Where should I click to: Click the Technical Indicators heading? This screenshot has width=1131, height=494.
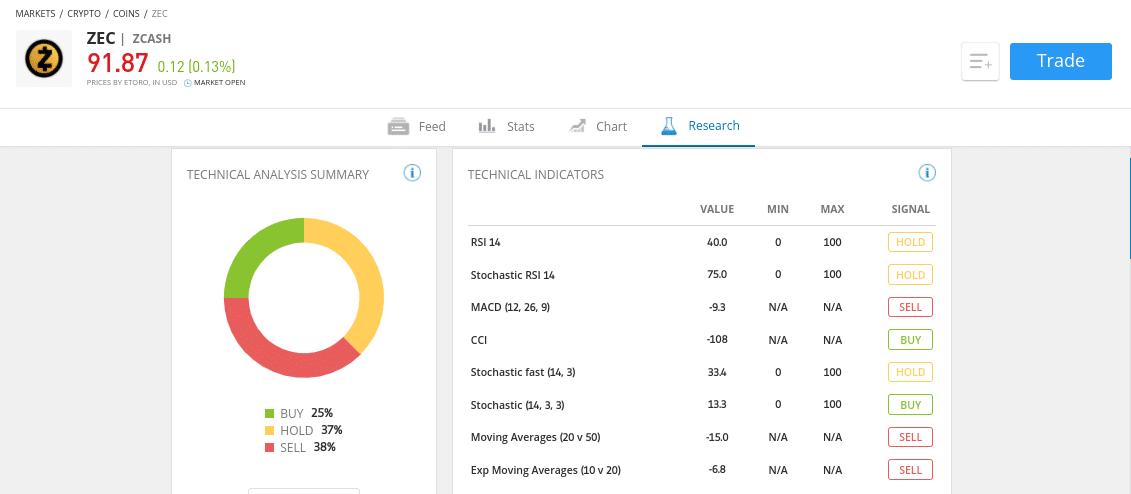[x=536, y=175]
